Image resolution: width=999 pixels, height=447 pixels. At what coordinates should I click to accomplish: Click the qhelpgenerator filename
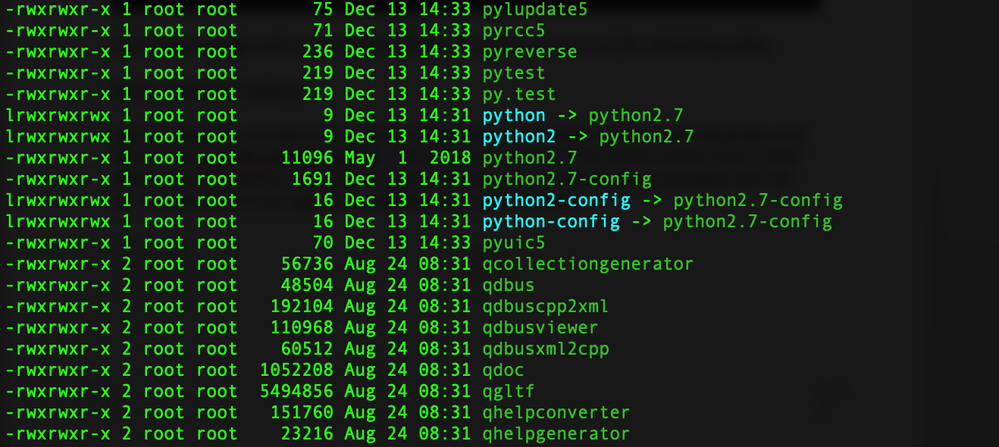[556, 434]
